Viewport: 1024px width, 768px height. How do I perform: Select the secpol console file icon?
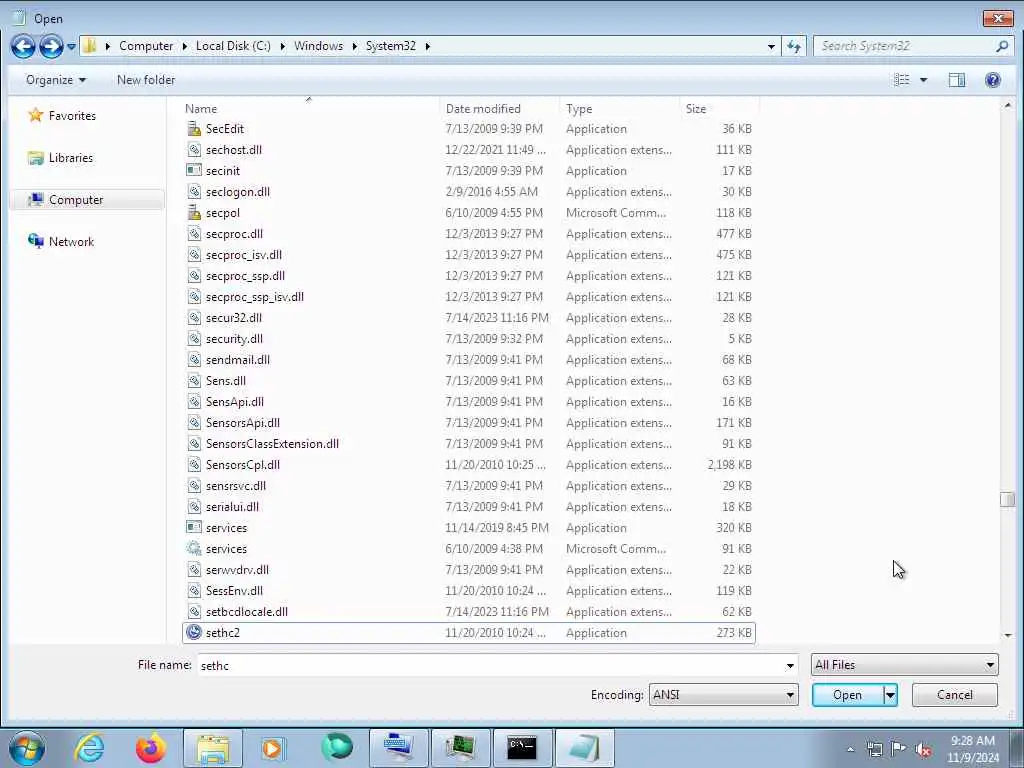click(x=194, y=212)
